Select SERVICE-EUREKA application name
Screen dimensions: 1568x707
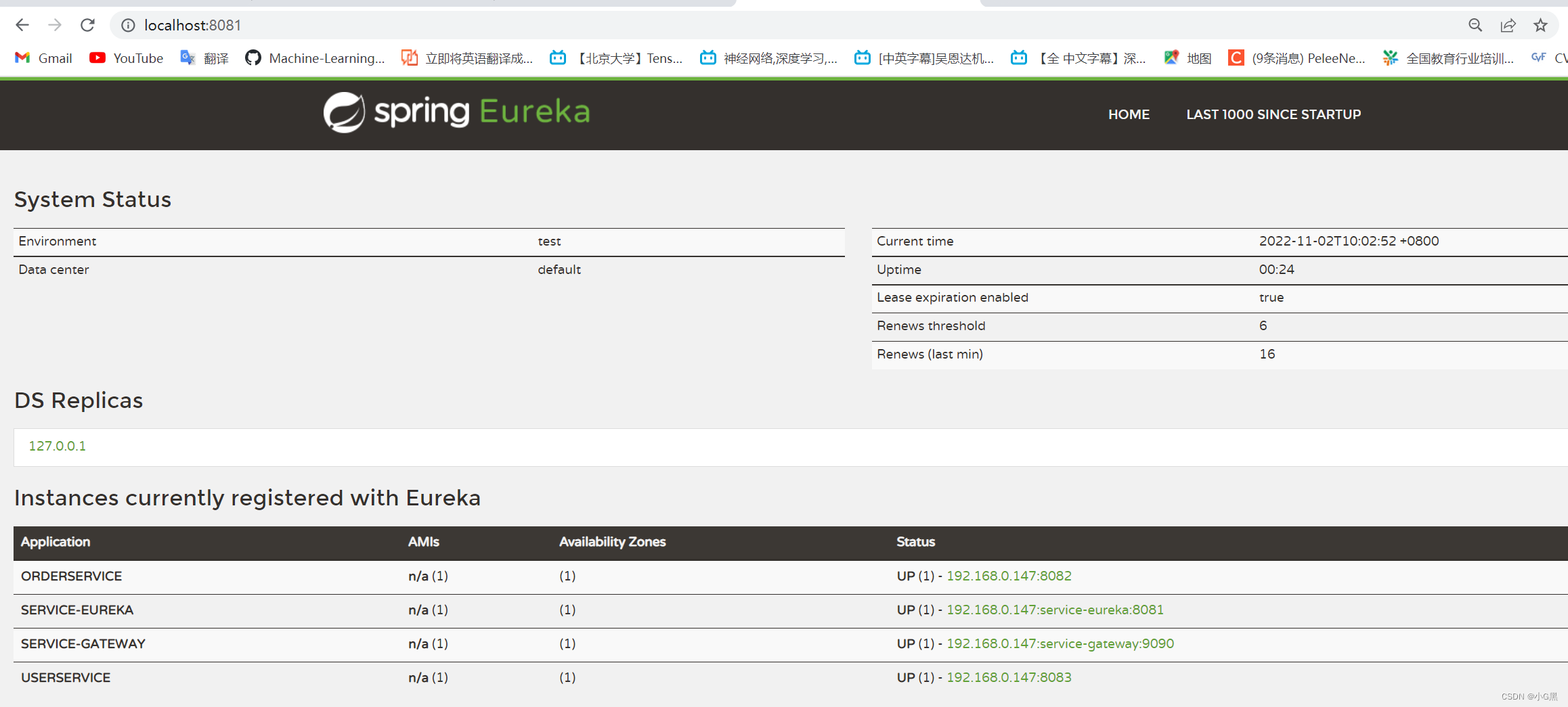[x=77, y=610]
